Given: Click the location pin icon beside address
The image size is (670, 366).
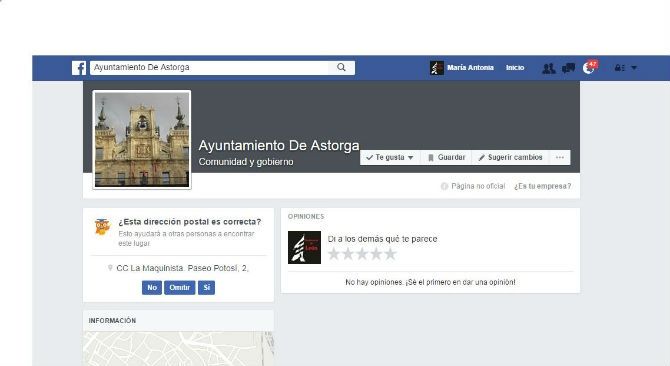Looking at the screenshot, I should tap(110, 268).
